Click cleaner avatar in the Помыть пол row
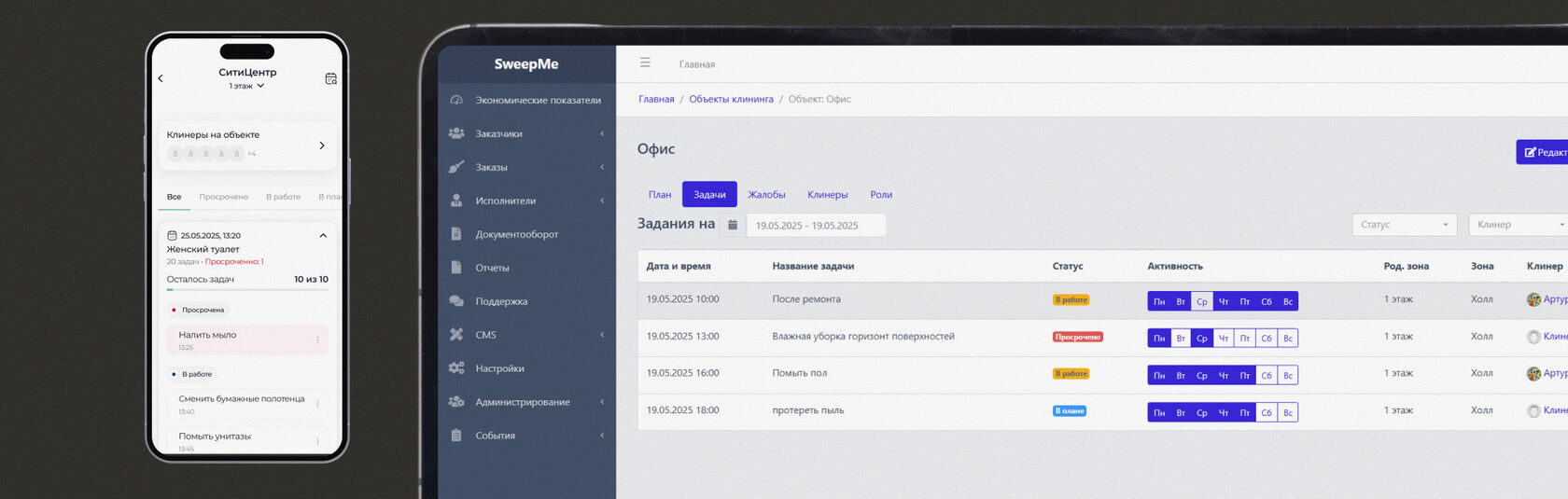The width and height of the screenshot is (1568, 499). (x=1533, y=374)
